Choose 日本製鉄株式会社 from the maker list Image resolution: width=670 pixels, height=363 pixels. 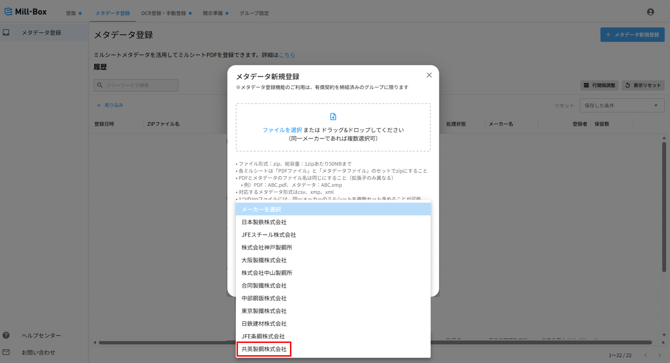(333, 222)
